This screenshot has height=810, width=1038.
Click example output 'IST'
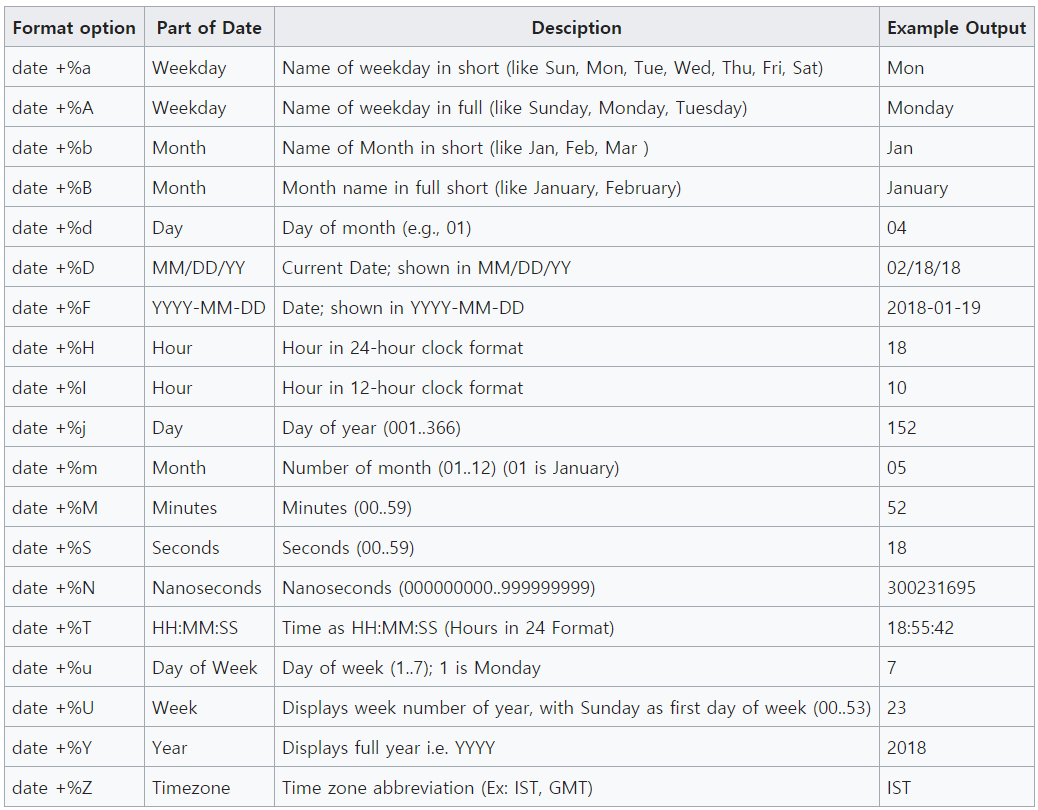click(x=899, y=788)
